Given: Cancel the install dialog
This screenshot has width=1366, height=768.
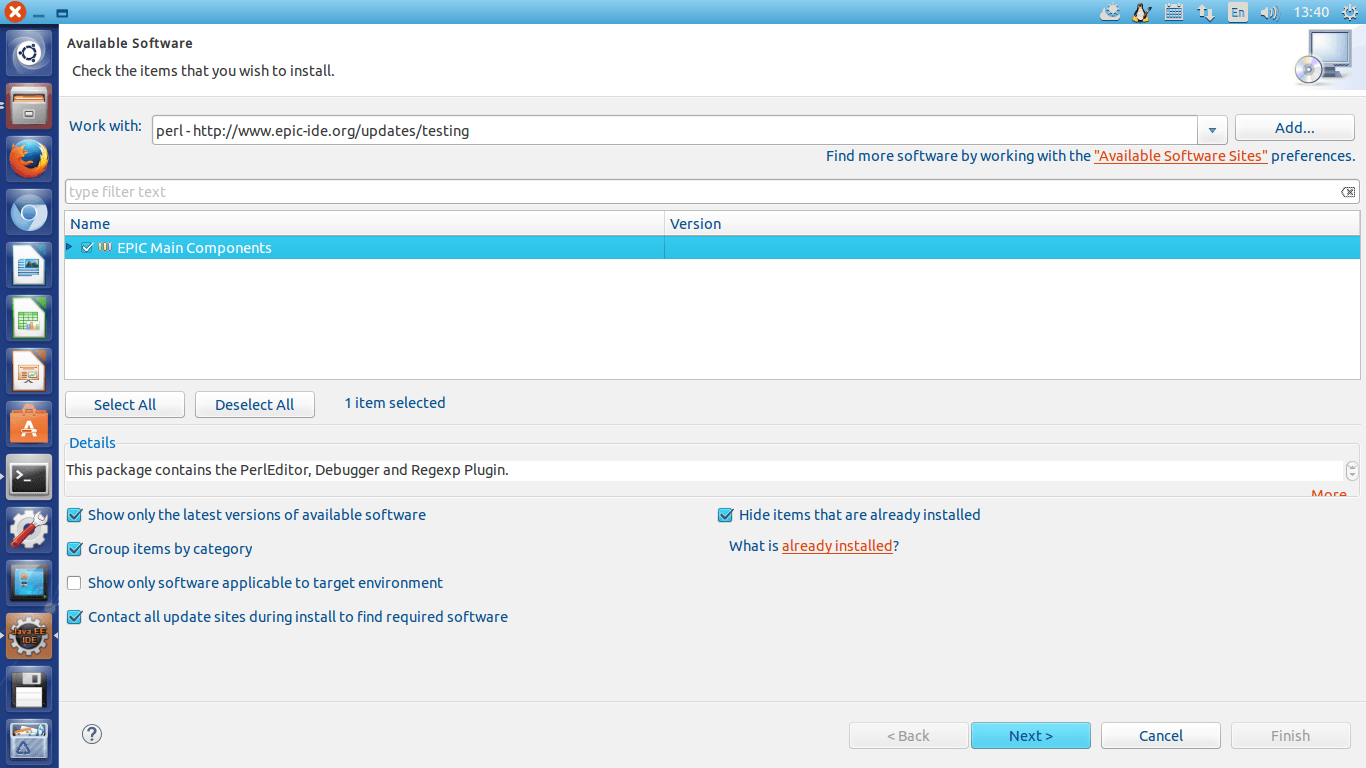Looking at the screenshot, I should (1161, 735).
